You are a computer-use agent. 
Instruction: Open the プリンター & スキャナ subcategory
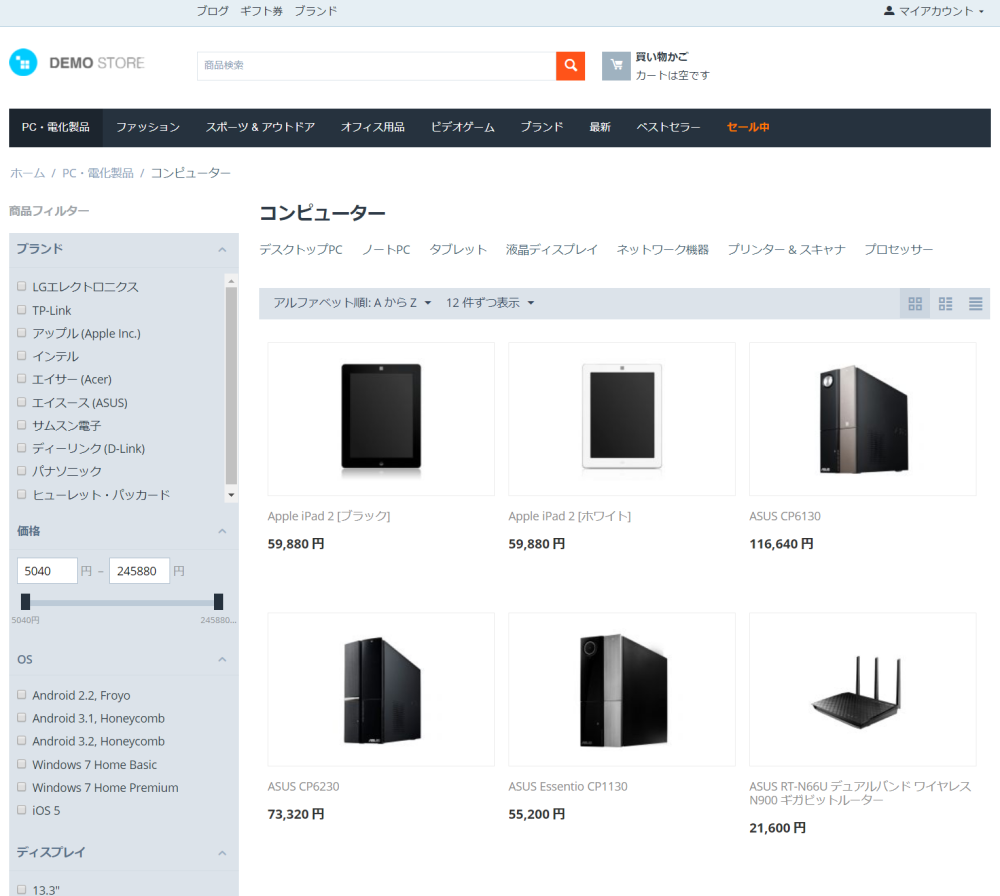786,249
